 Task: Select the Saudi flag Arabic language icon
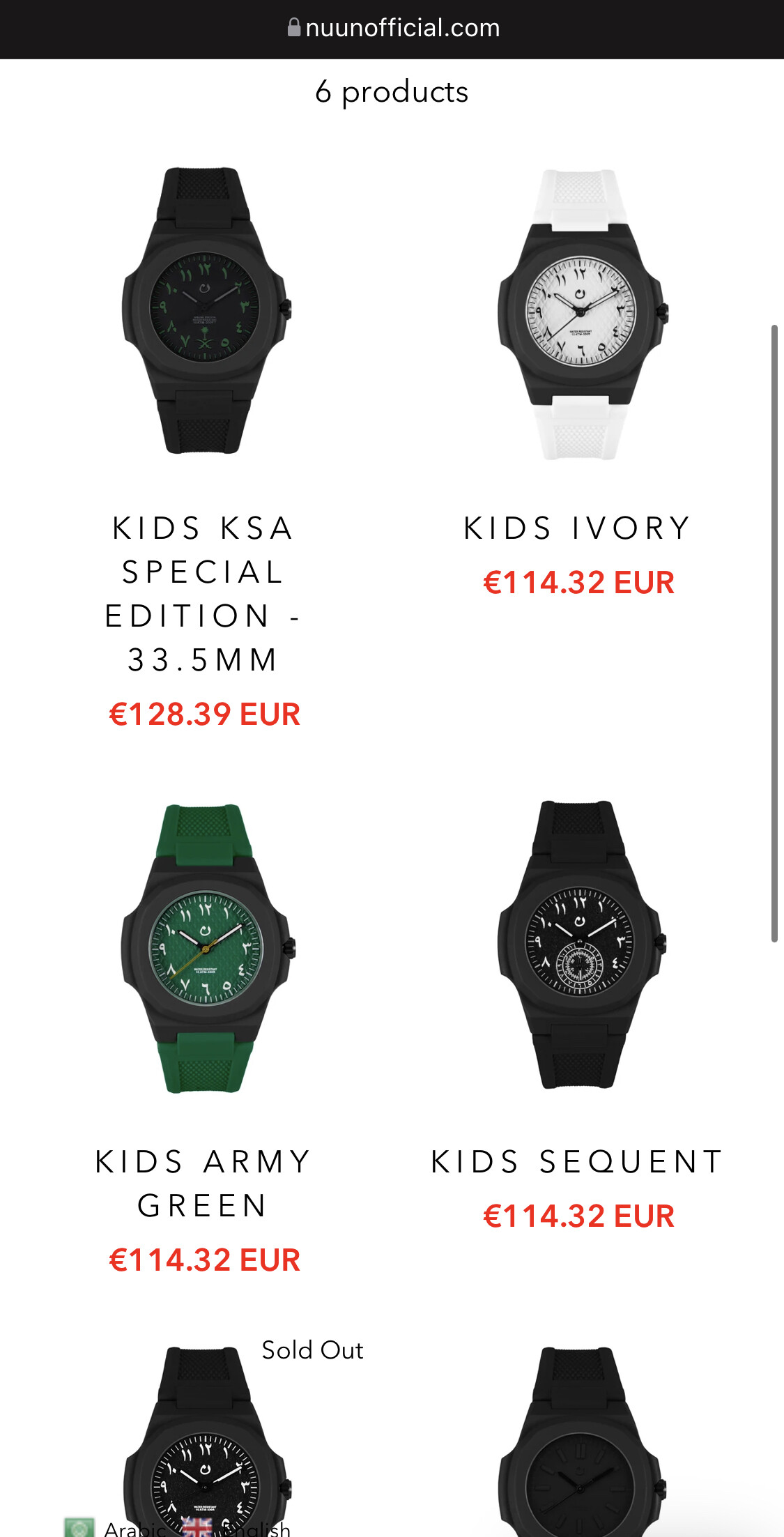pyautogui.click(x=79, y=1527)
